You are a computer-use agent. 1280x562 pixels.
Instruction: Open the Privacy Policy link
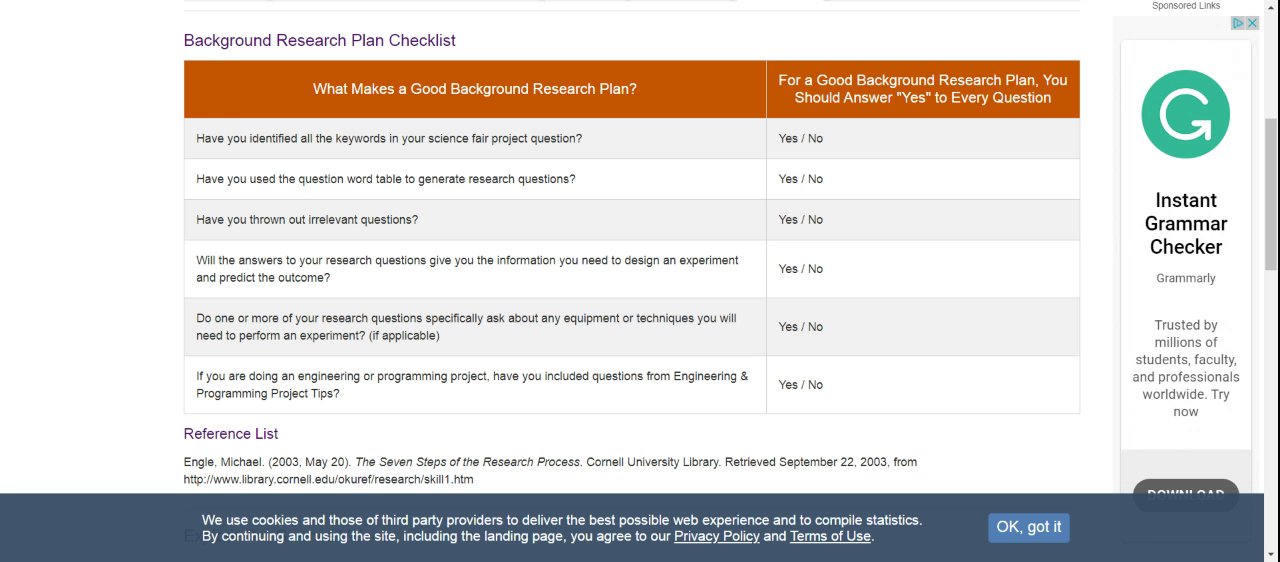[716, 536]
